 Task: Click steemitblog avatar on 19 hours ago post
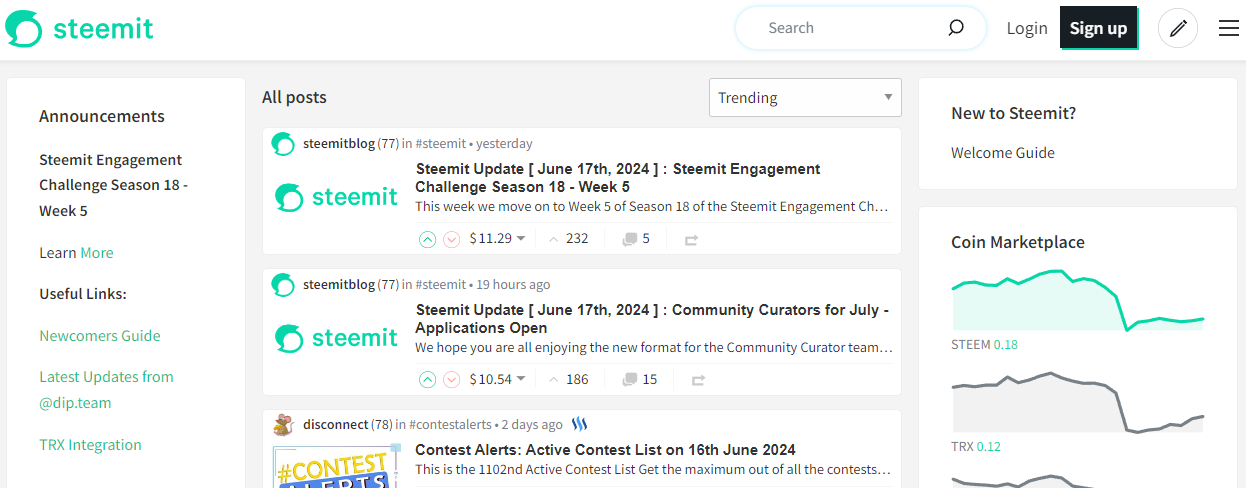pyautogui.click(x=283, y=285)
